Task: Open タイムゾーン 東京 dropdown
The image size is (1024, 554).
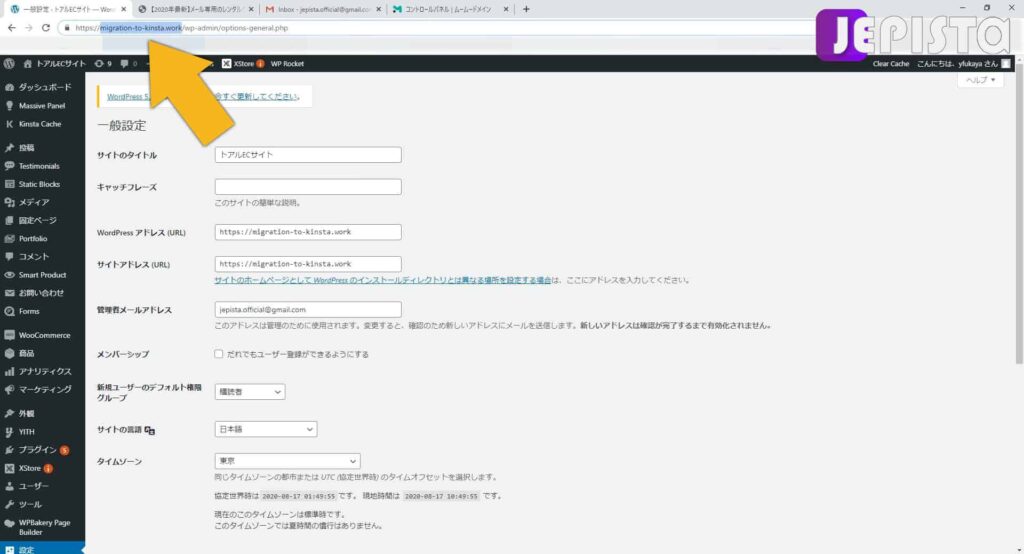Action: click(x=287, y=461)
